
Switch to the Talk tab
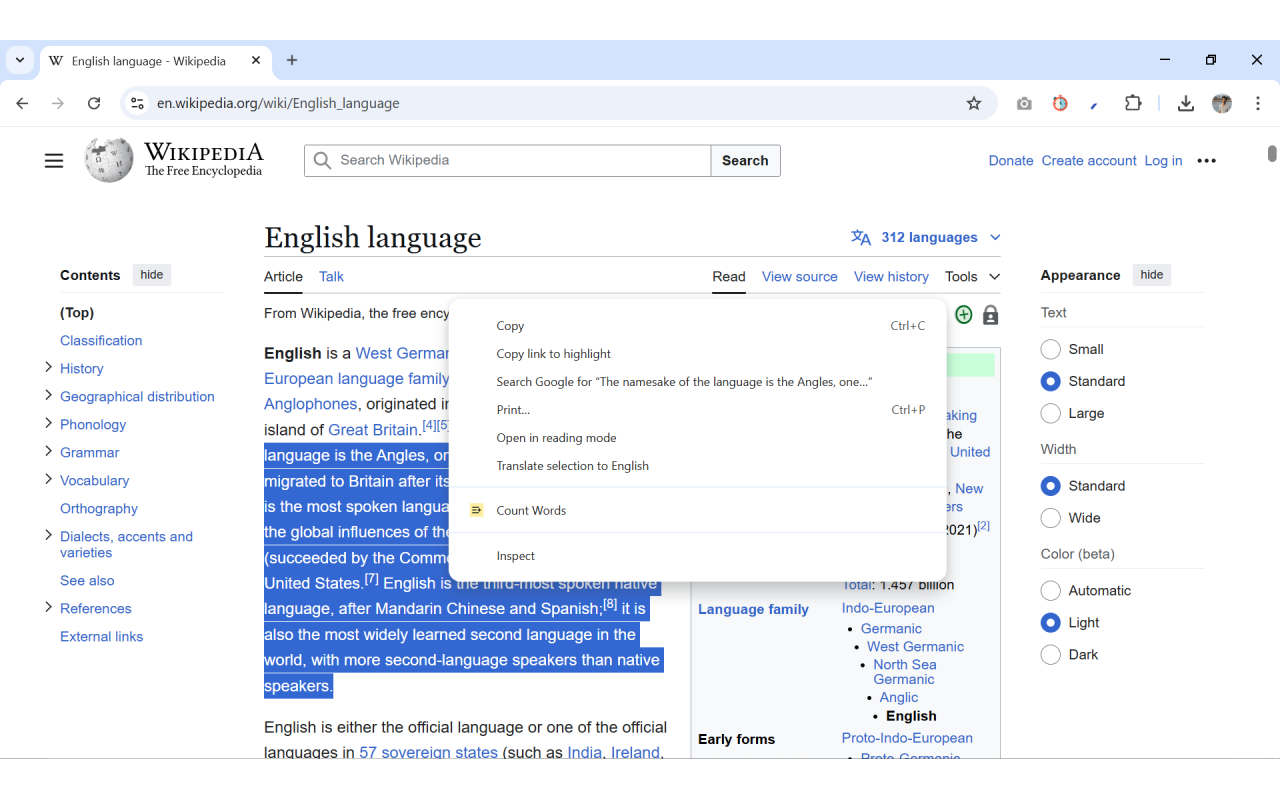click(x=331, y=276)
